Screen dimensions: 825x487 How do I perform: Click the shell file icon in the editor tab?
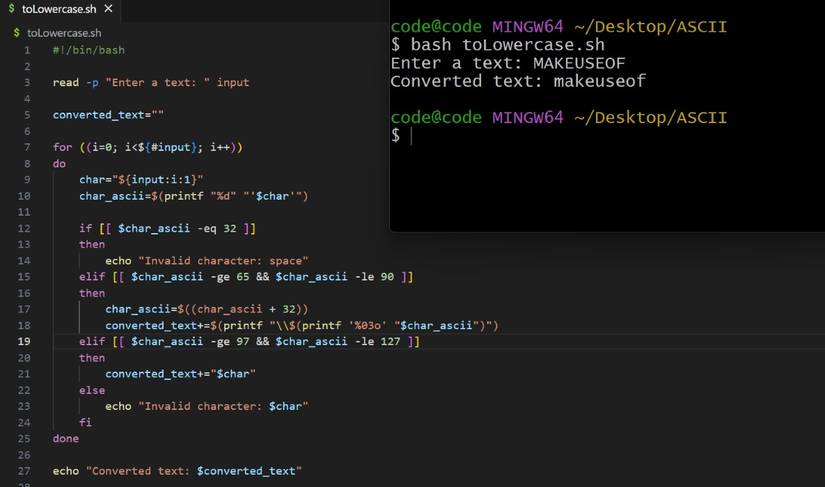pyautogui.click(x=11, y=9)
